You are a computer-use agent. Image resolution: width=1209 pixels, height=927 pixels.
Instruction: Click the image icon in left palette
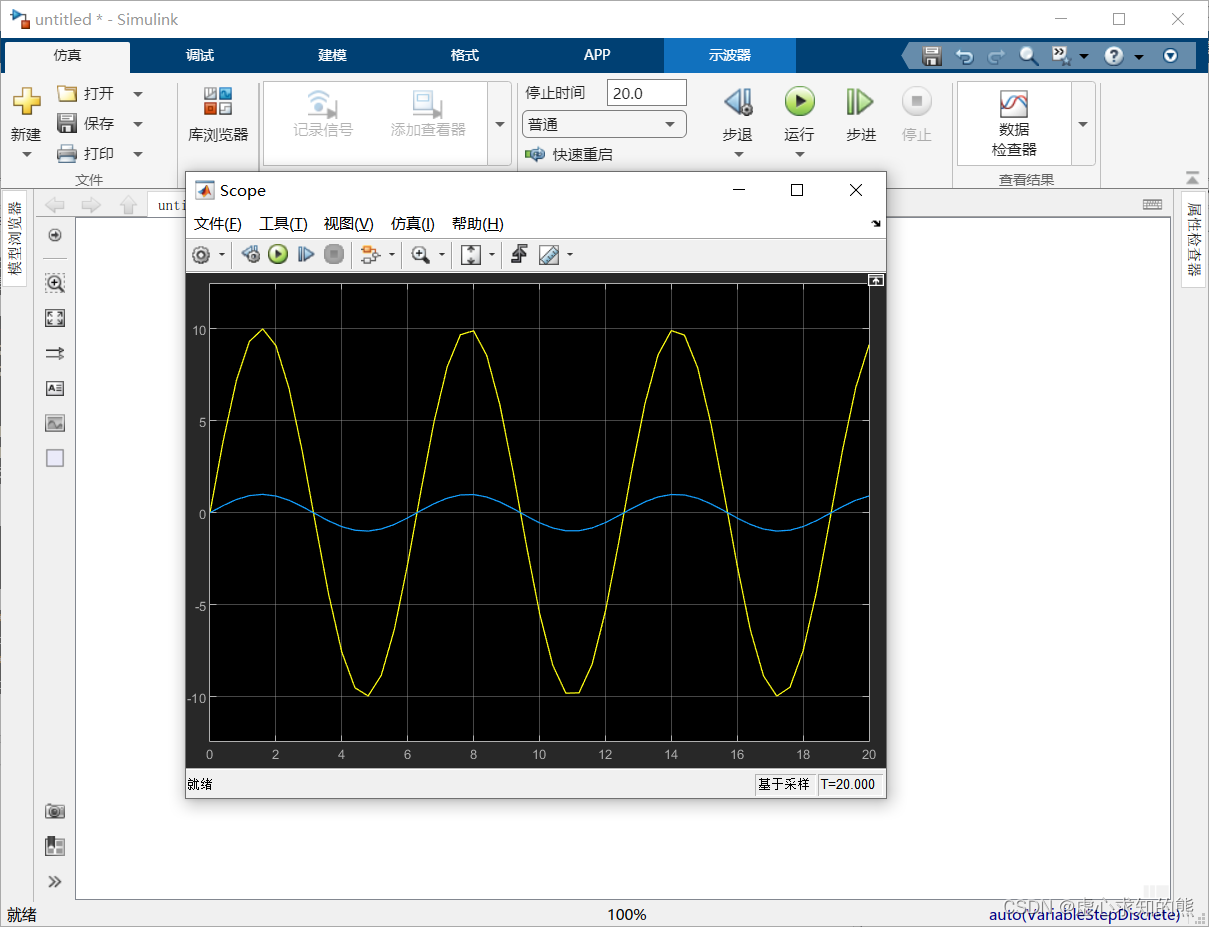coord(55,423)
